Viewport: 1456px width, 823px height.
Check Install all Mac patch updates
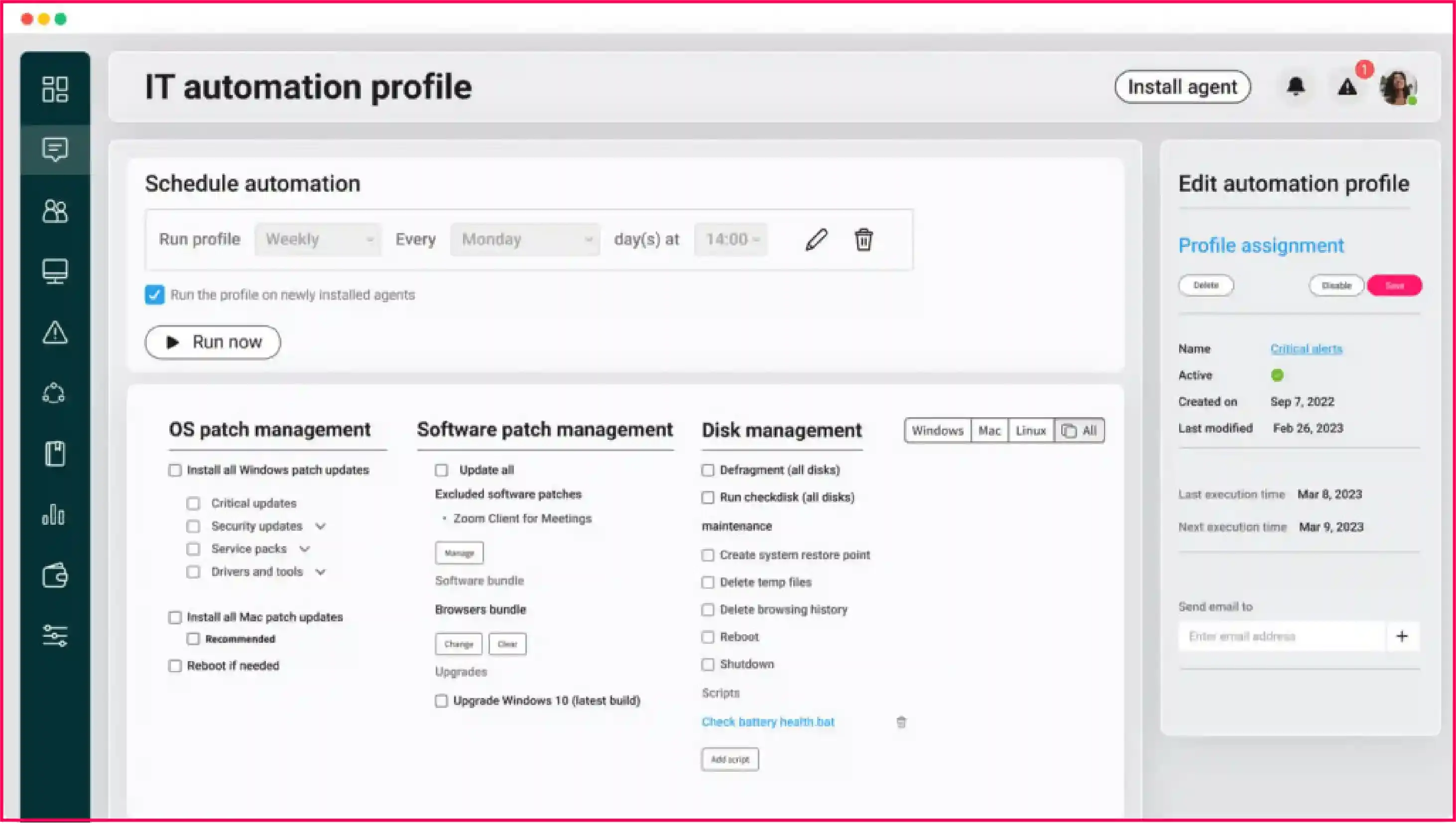175,617
